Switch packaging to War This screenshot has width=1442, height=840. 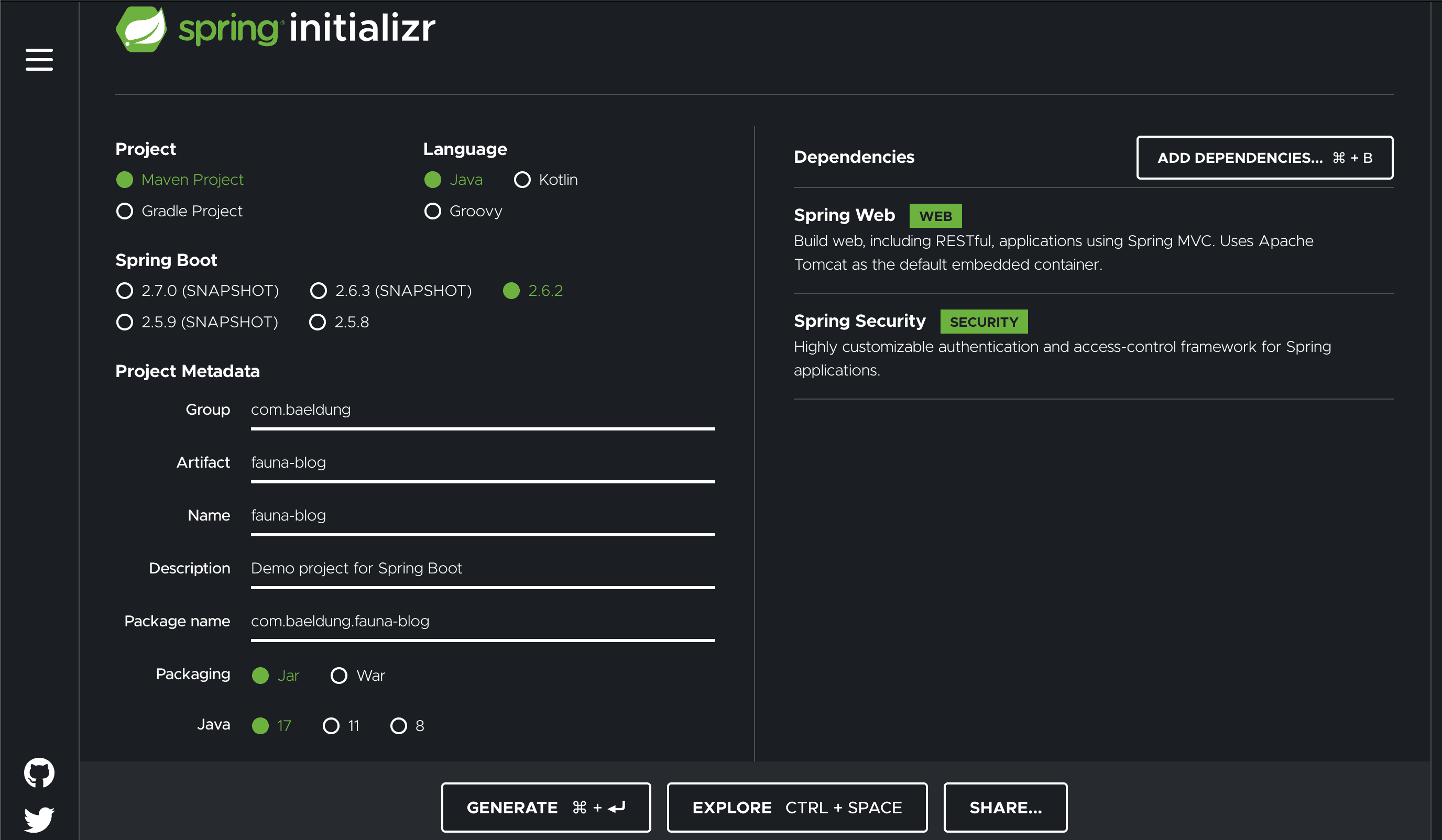[x=339, y=676]
